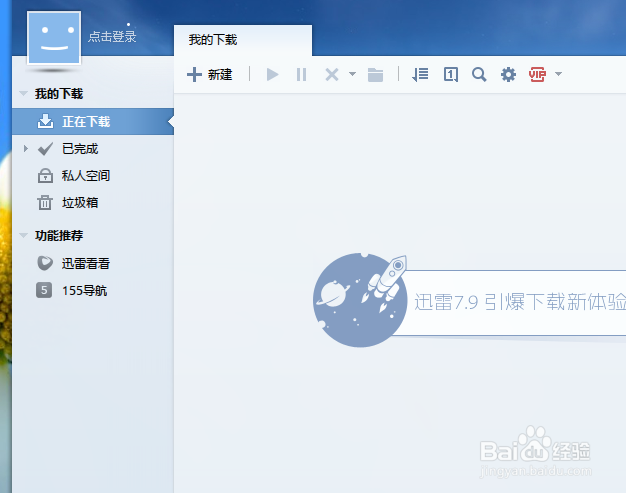Click the sort tasks icon

tap(420, 74)
